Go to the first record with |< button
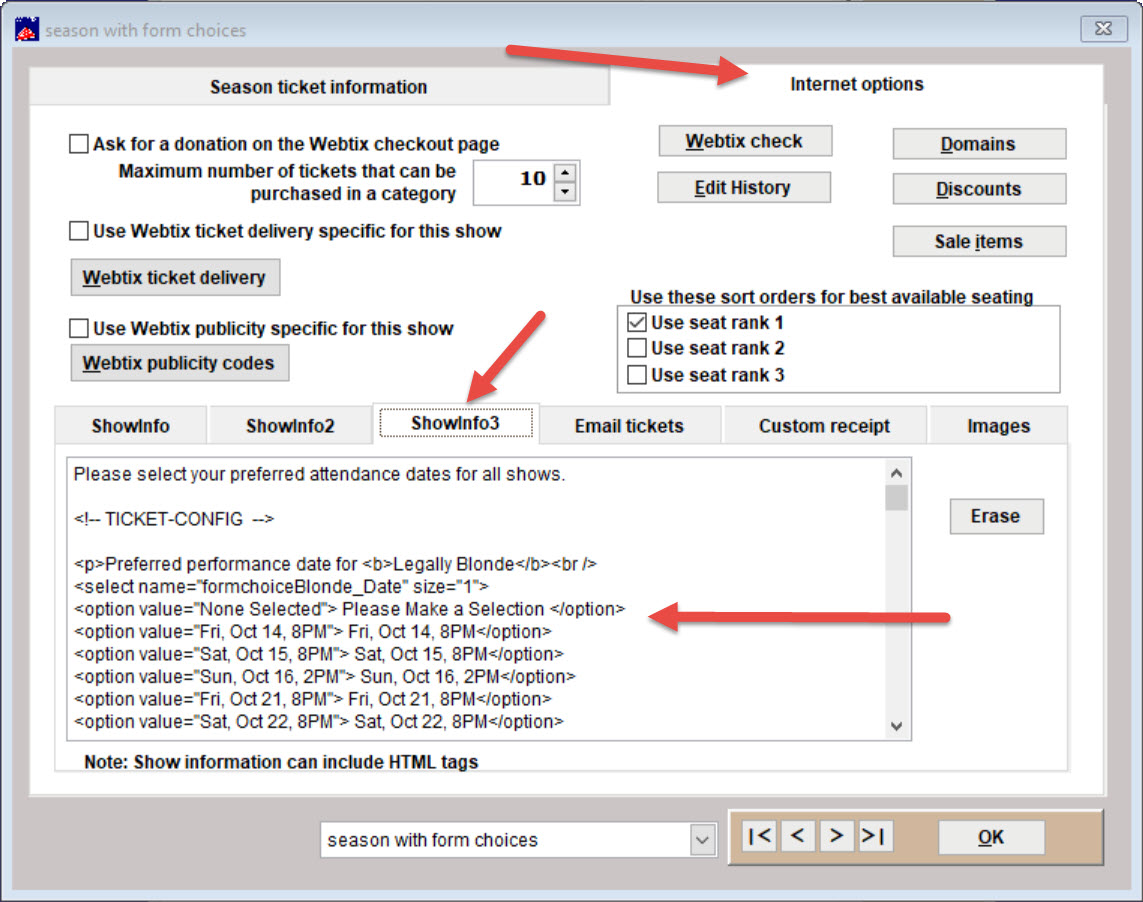The width and height of the screenshot is (1143, 902). [x=760, y=836]
